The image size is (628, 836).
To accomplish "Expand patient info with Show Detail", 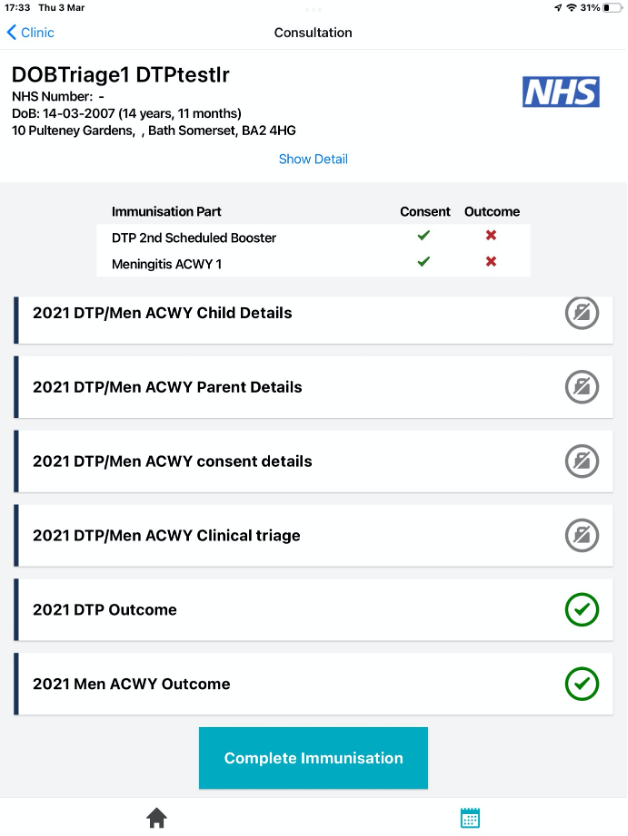I will point(313,159).
